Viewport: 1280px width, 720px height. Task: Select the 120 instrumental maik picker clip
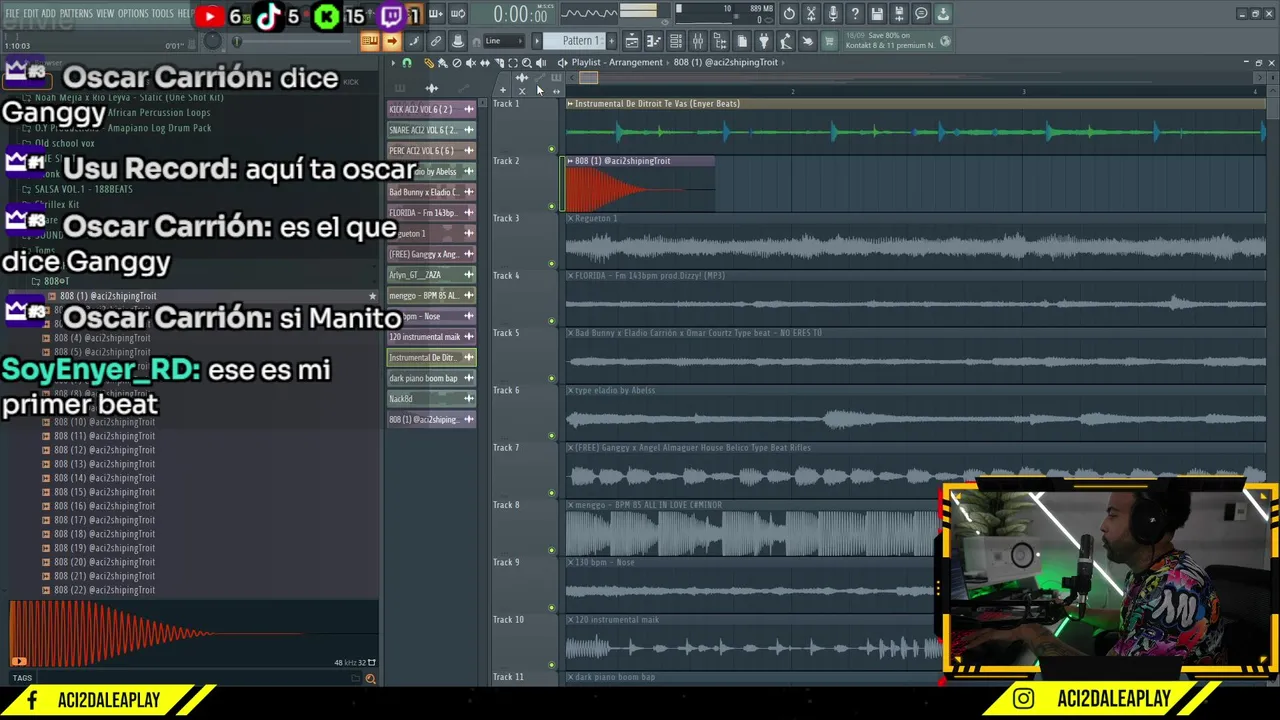click(431, 337)
